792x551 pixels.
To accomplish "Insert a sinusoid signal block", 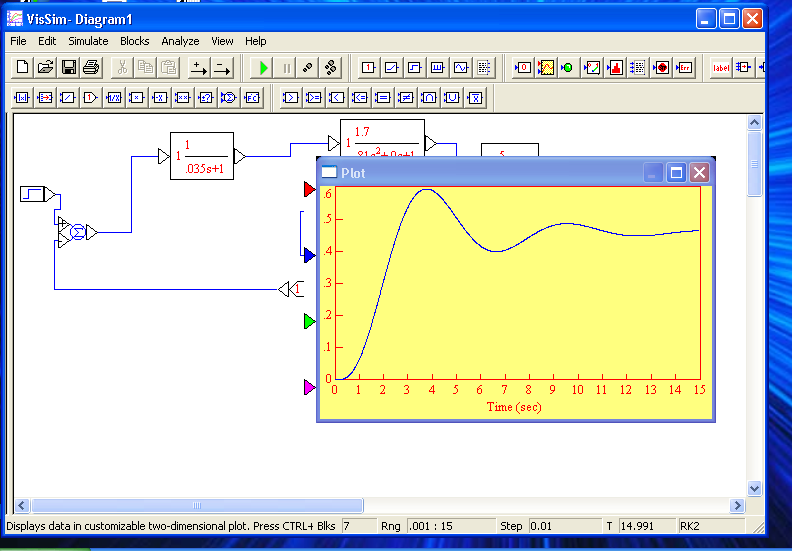I will pyautogui.click(x=461, y=68).
